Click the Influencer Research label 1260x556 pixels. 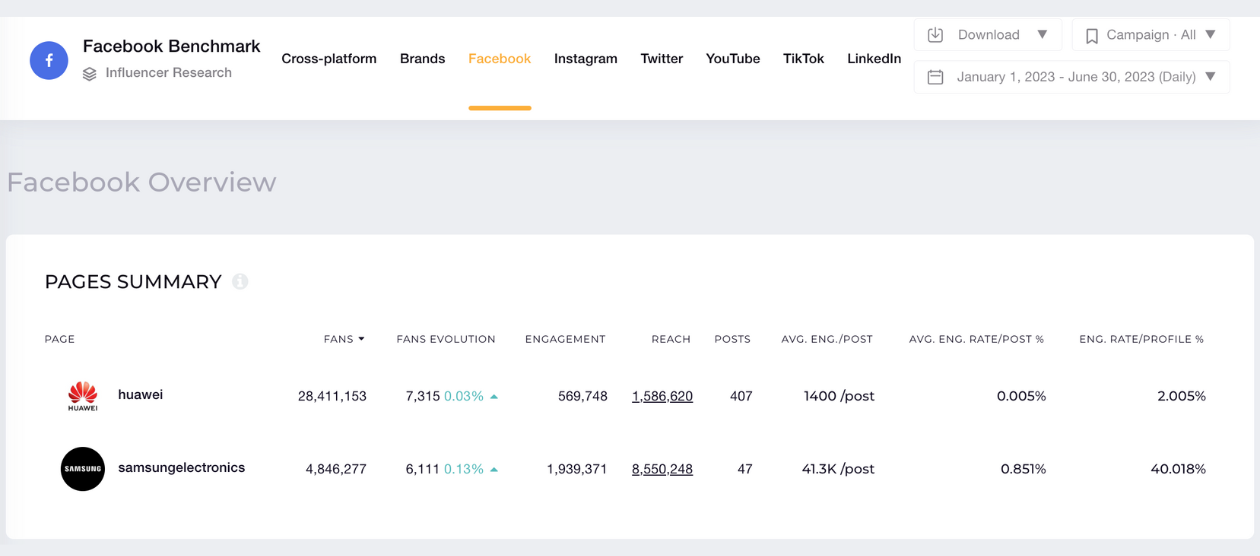[169, 73]
